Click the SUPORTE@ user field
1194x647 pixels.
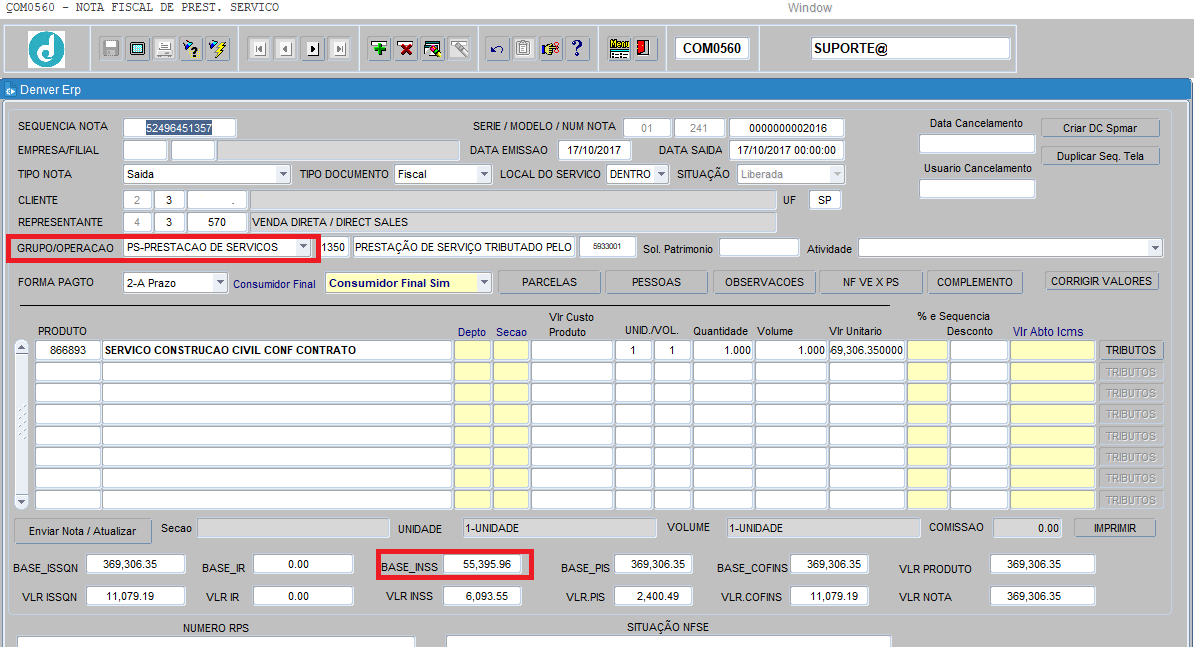click(x=910, y=48)
